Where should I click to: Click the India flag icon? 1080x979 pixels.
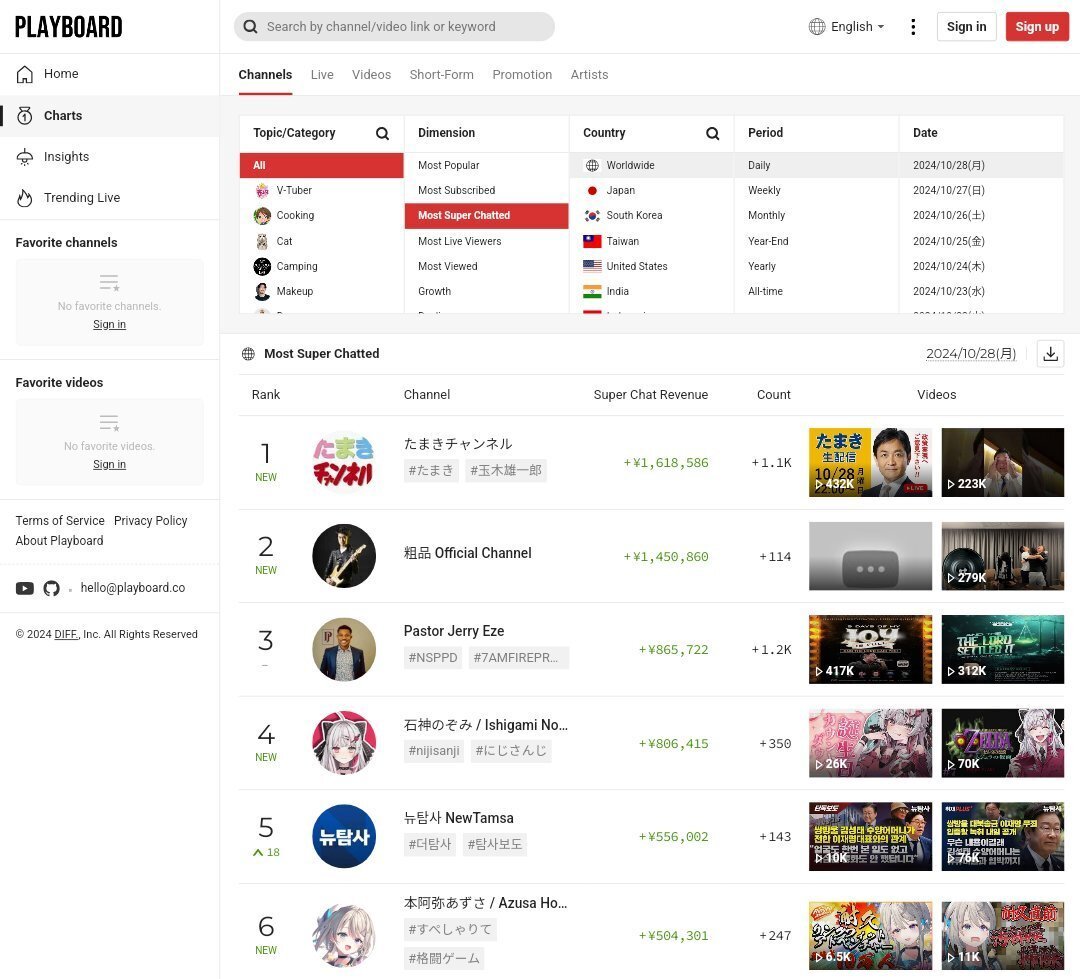(x=592, y=291)
